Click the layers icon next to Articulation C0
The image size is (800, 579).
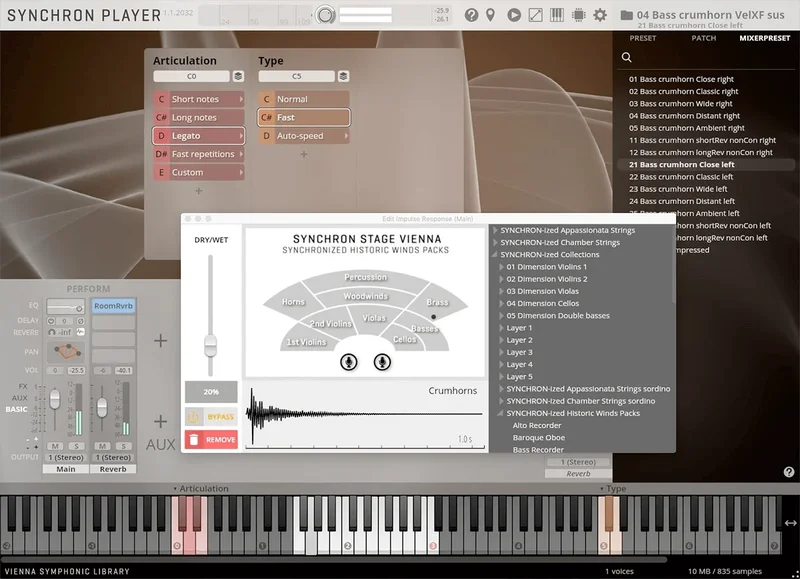click(238, 77)
